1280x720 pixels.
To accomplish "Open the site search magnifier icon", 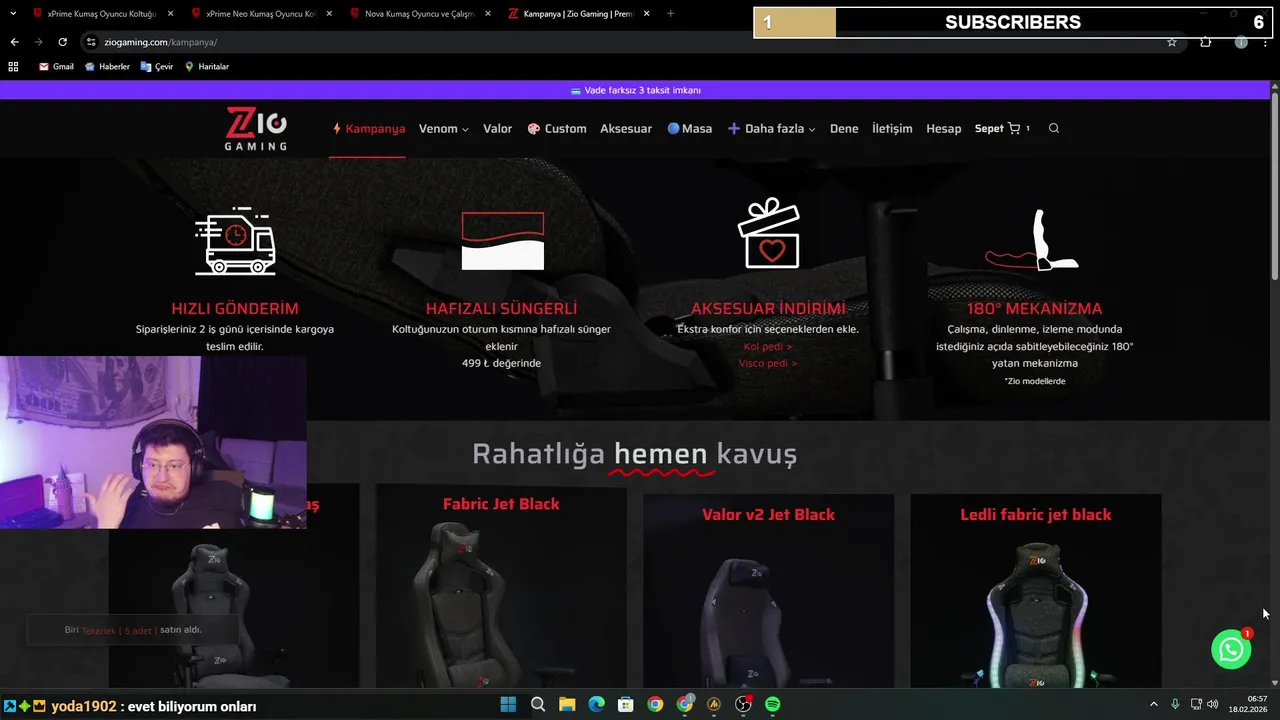I will point(1054,128).
